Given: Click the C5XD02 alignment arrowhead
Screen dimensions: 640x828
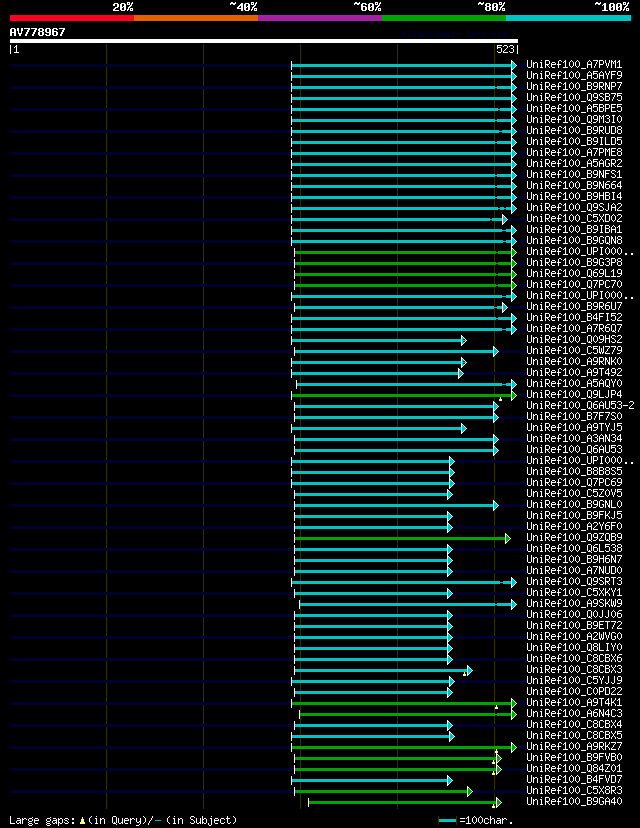Looking at the screenshot, I should [x=505, y=219].
